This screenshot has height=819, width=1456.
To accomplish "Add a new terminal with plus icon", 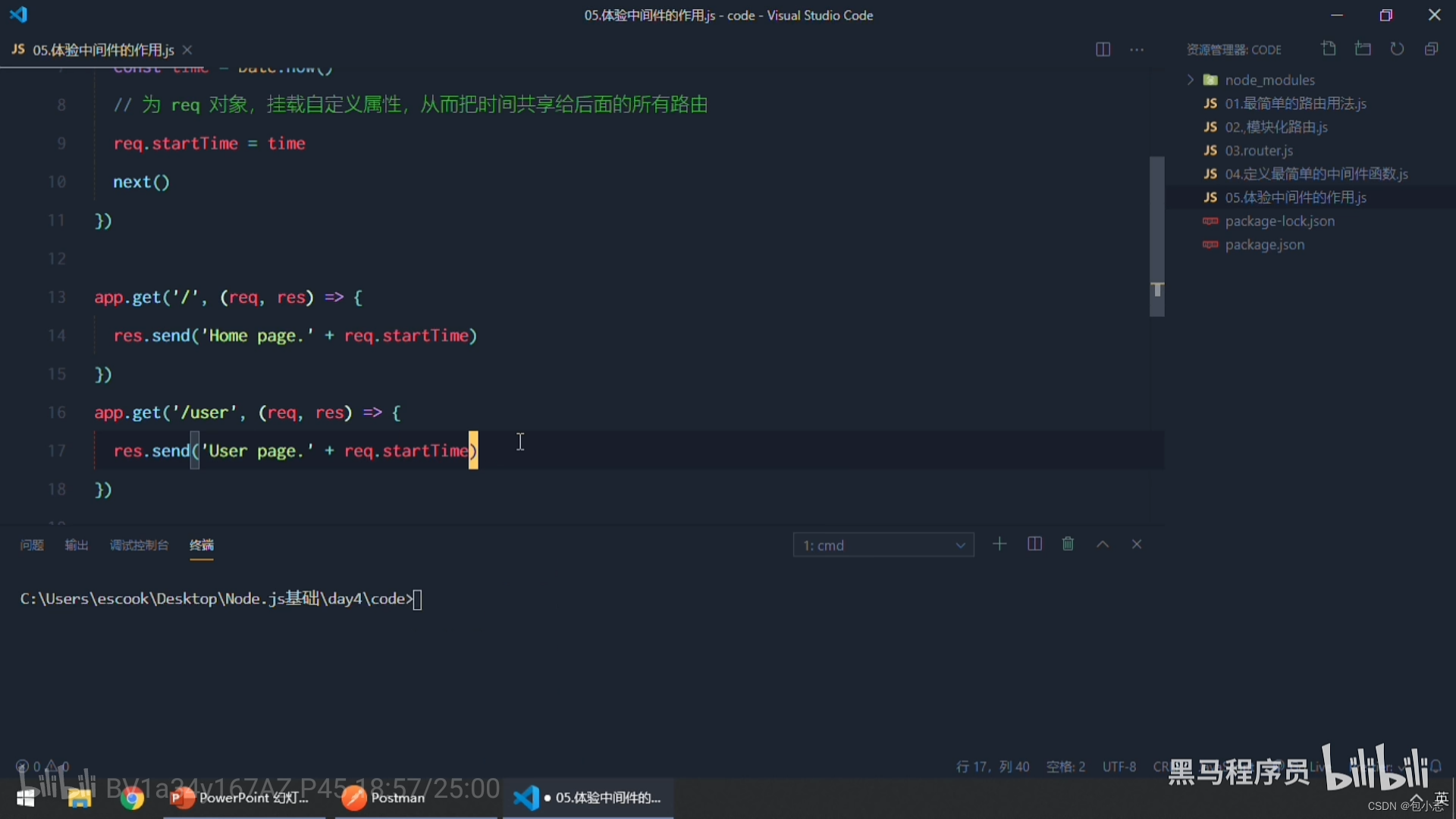I will click(999, 544).
